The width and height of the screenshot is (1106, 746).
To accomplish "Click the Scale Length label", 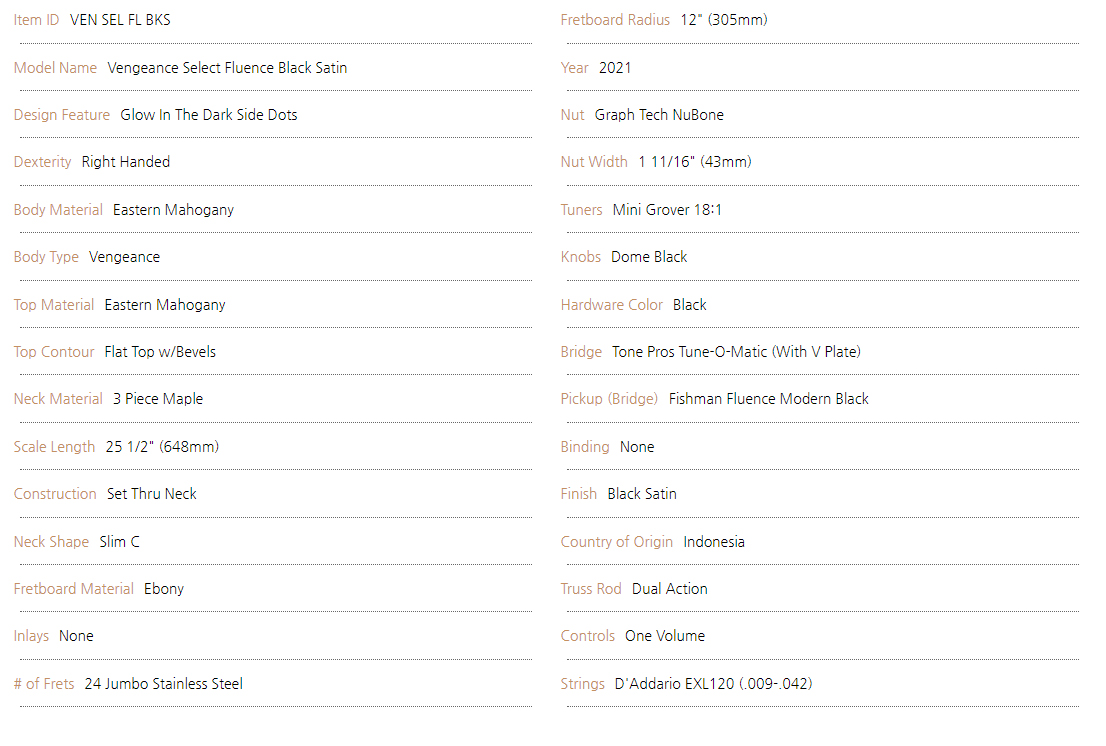I will (54, 447).
